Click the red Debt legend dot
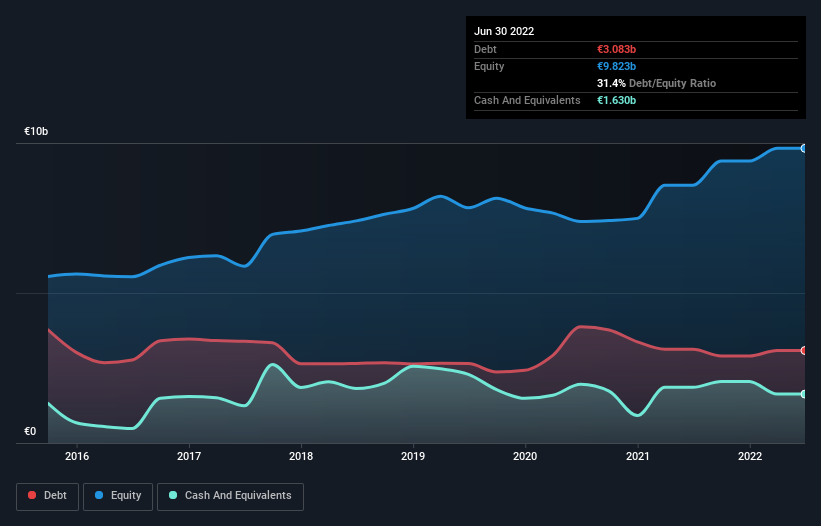This screenshot has height=526, width=821. point(32,495)
